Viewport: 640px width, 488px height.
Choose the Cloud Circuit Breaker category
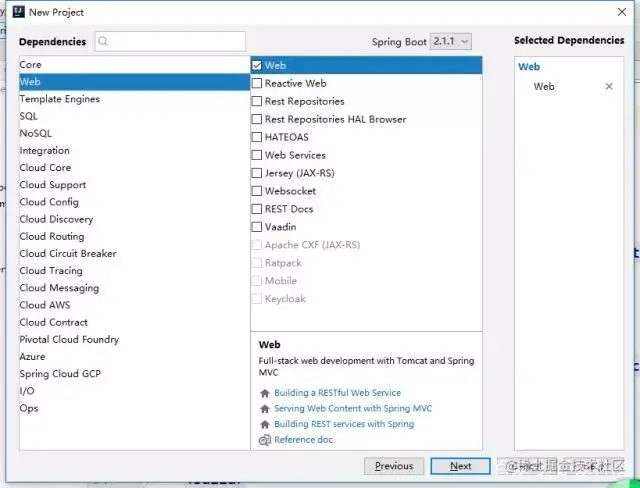click(134, 253)
